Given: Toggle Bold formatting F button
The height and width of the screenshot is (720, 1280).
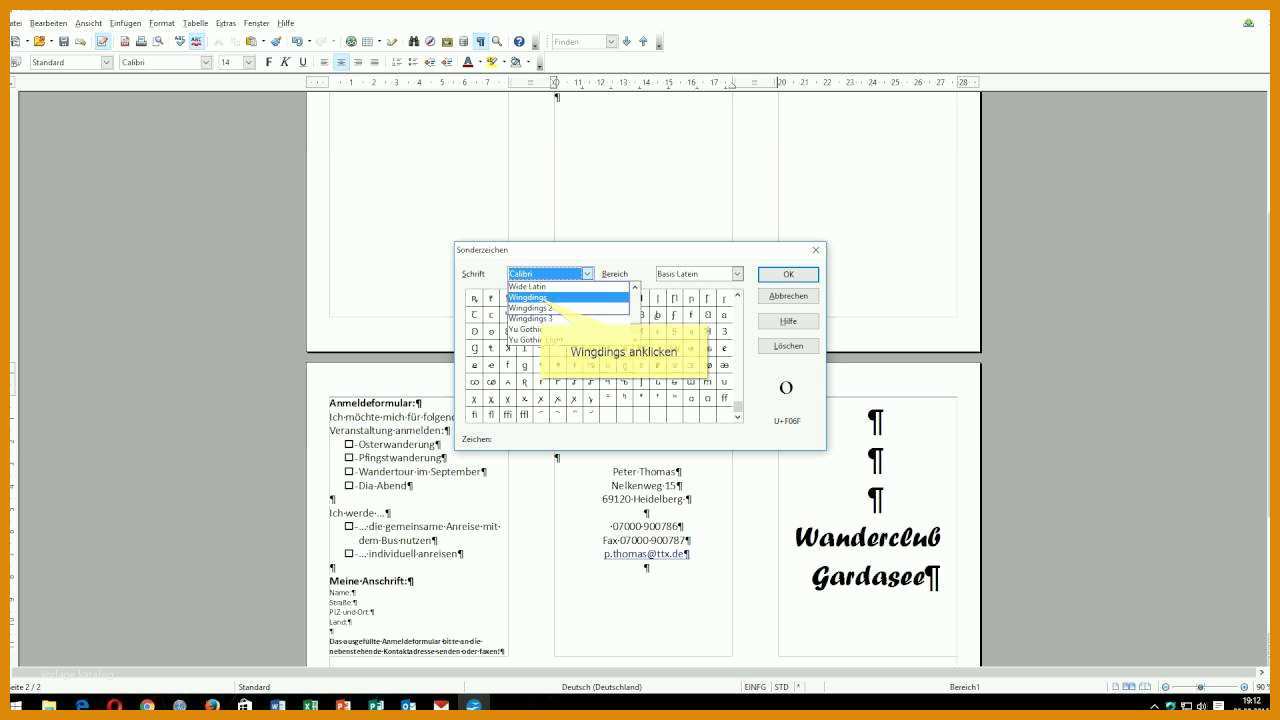Looking at the screenshot, I should (268, 62).
